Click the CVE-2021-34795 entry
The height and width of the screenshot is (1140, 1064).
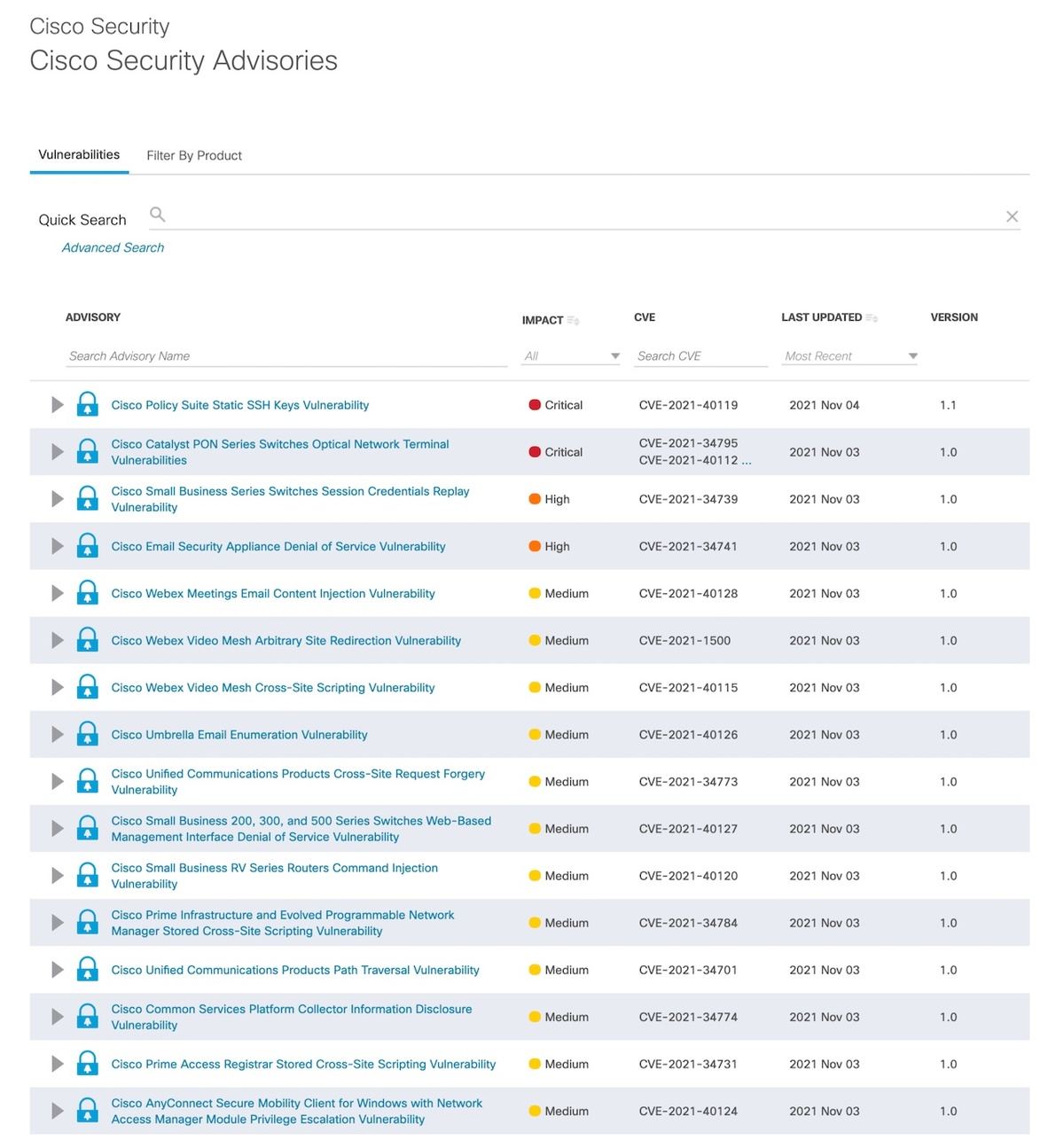pyautogui.click(x=688, y=443)
